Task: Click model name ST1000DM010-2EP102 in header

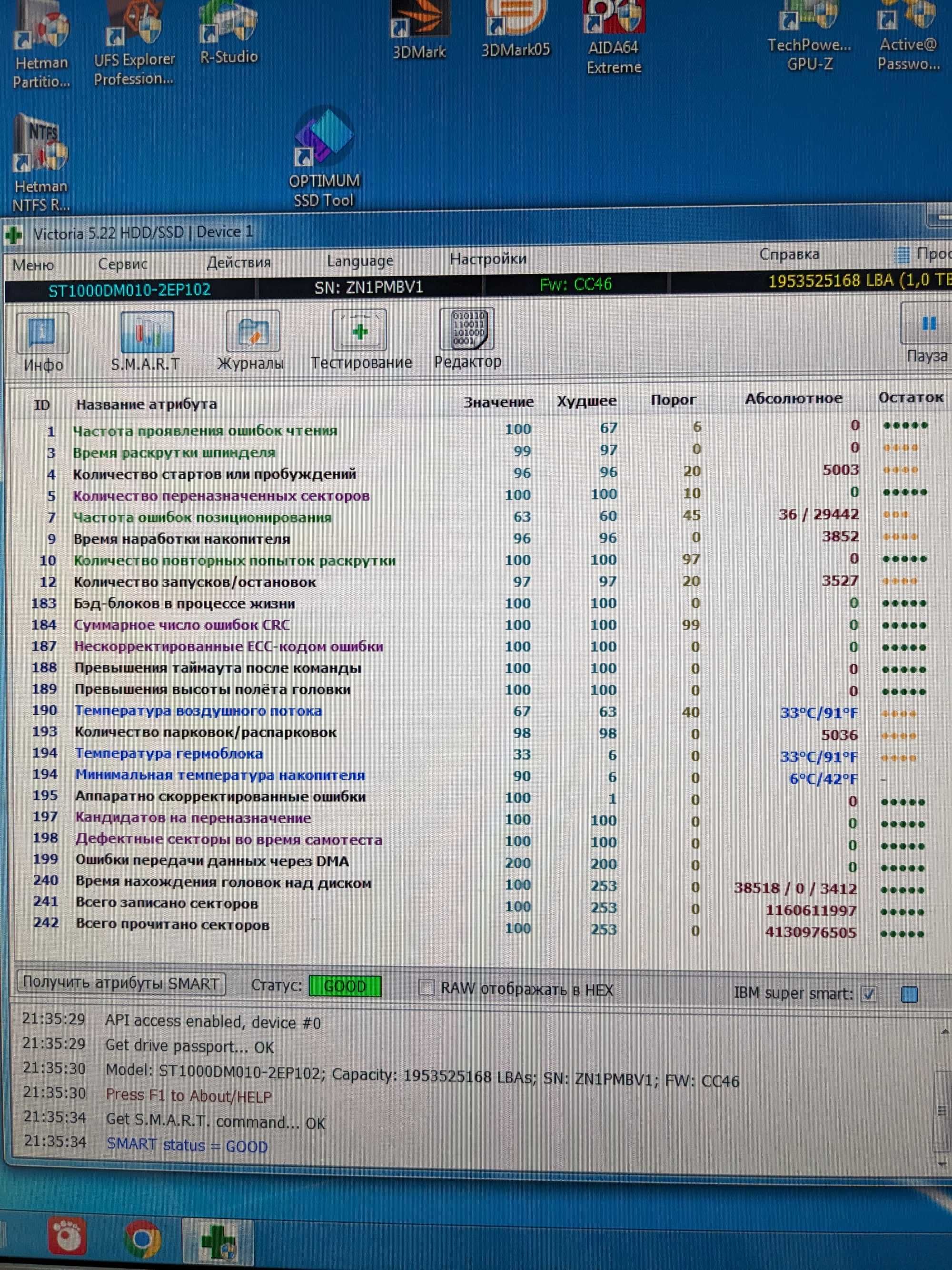Action: [129, 290]
